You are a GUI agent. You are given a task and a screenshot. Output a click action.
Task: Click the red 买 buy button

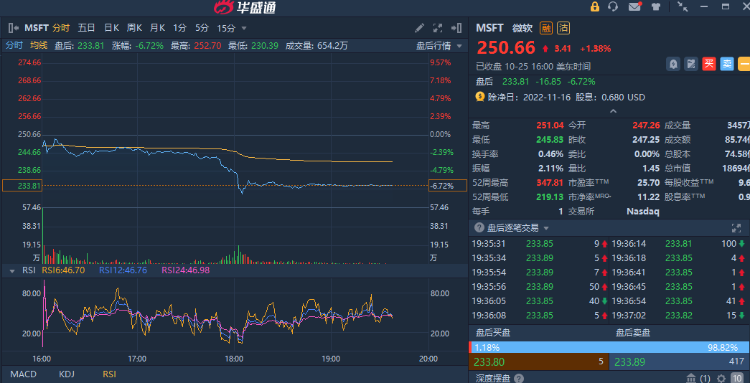coord(709,64)
